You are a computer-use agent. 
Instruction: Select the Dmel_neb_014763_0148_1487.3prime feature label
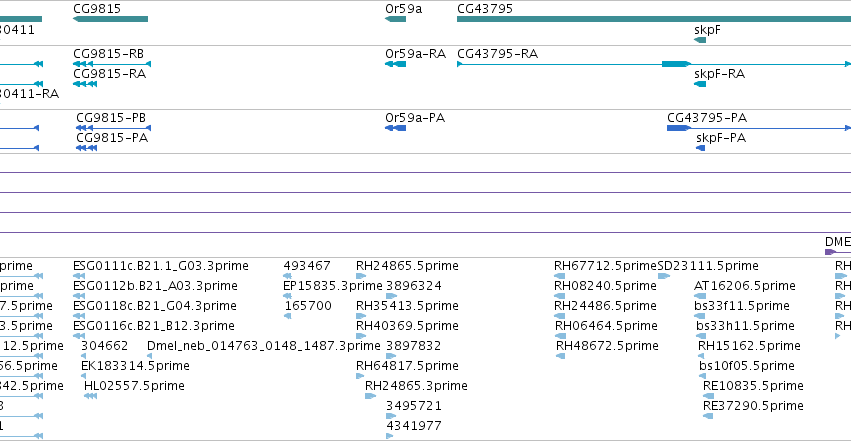(x=264, y=346)
